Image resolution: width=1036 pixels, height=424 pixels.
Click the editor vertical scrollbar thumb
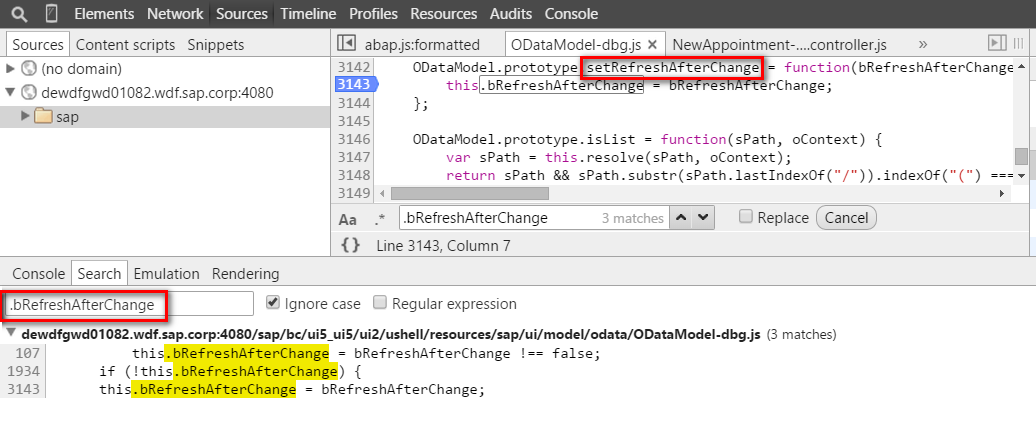[x=1021, y=157]
